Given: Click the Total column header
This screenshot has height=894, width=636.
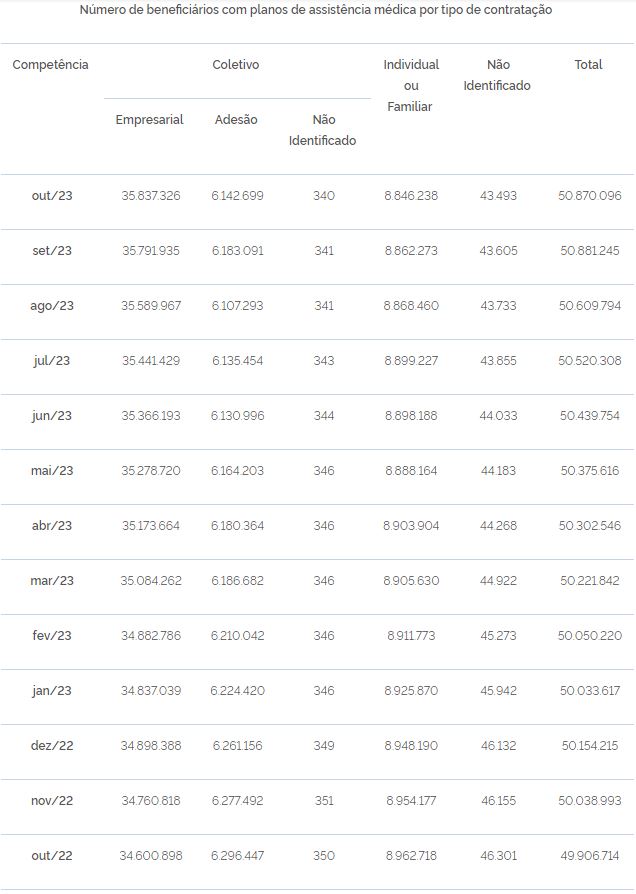Looking at the screenshot, I should 588,64.
